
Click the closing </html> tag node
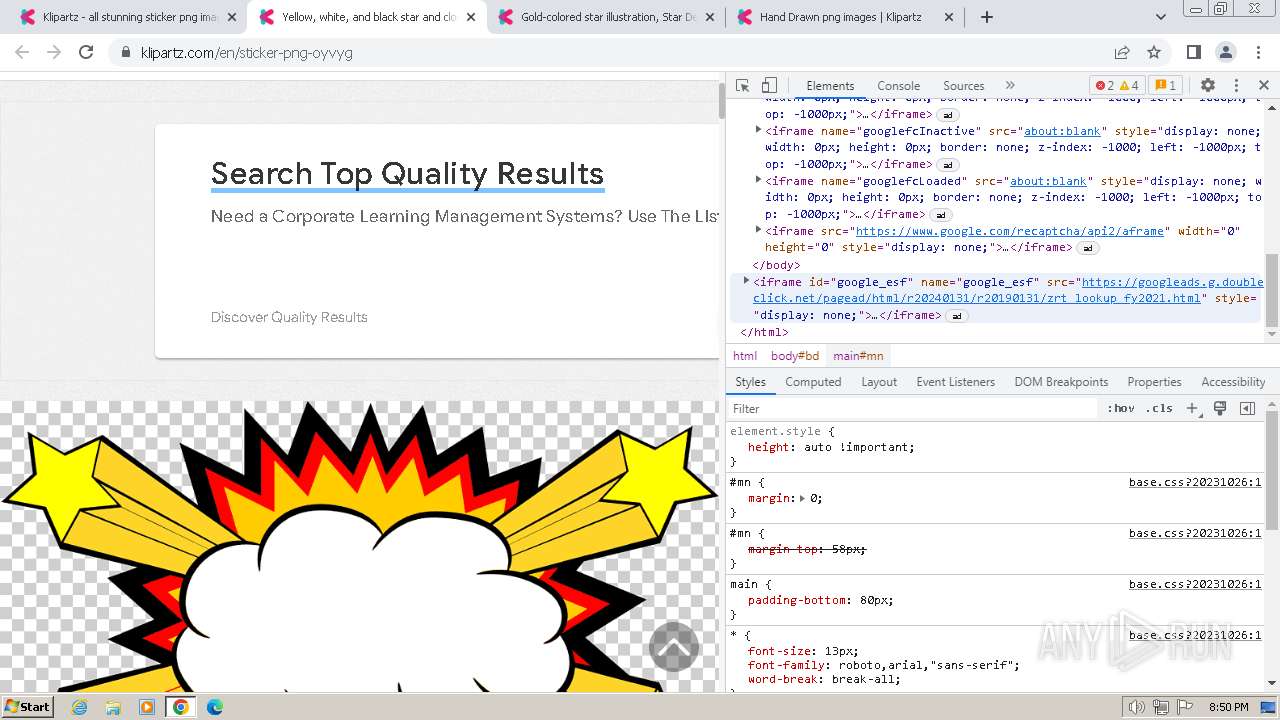pos(764,332)
